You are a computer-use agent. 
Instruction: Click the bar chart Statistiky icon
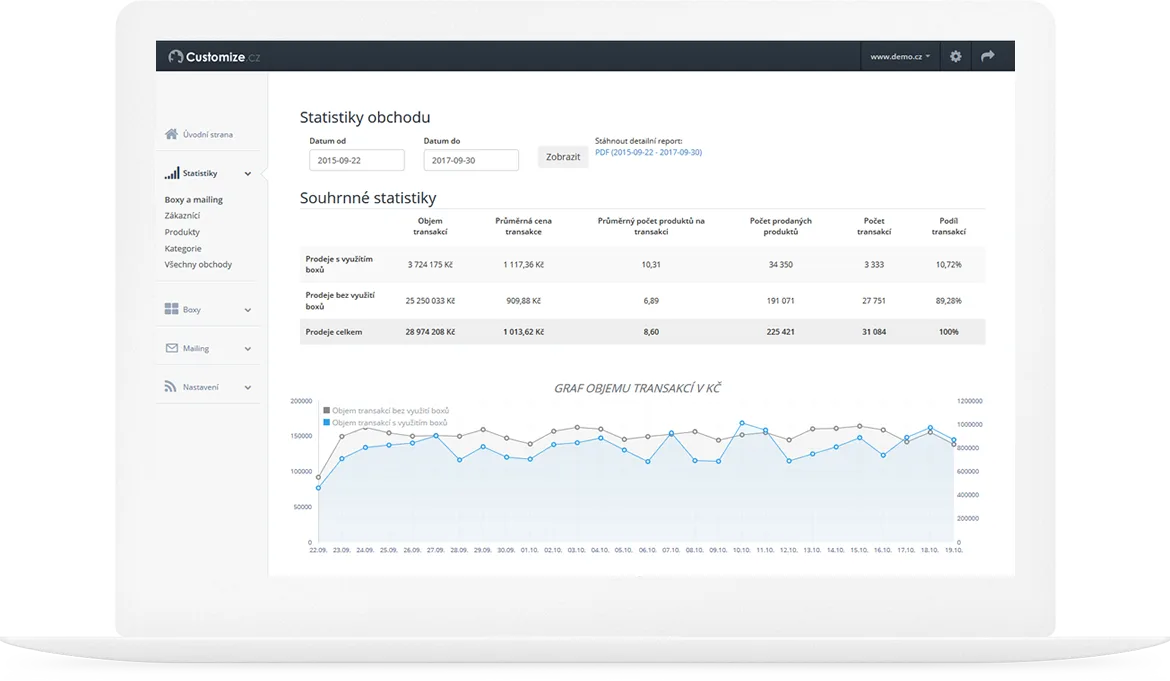pos(172,173)
